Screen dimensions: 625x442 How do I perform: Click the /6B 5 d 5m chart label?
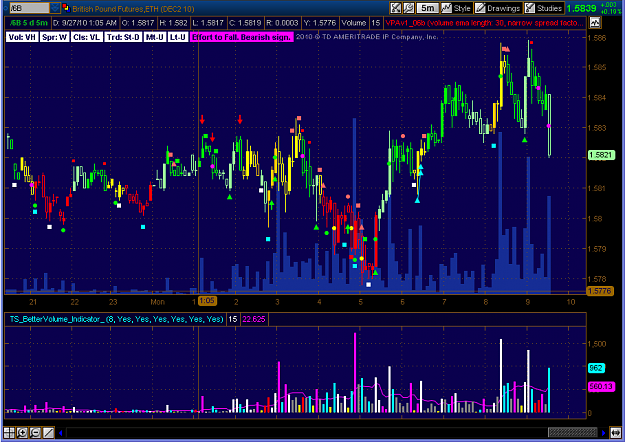click(29, 23)
